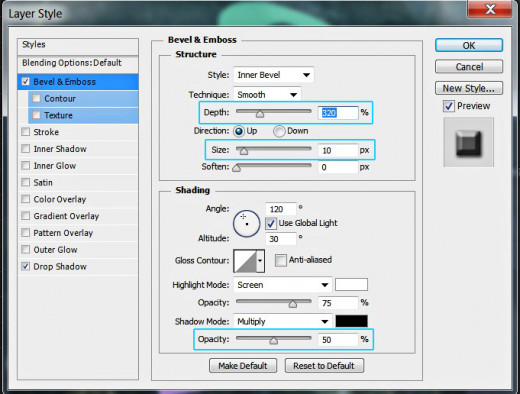Click the Soften slider handle
The height and width of the screenshot is (394, 520).
237,168
